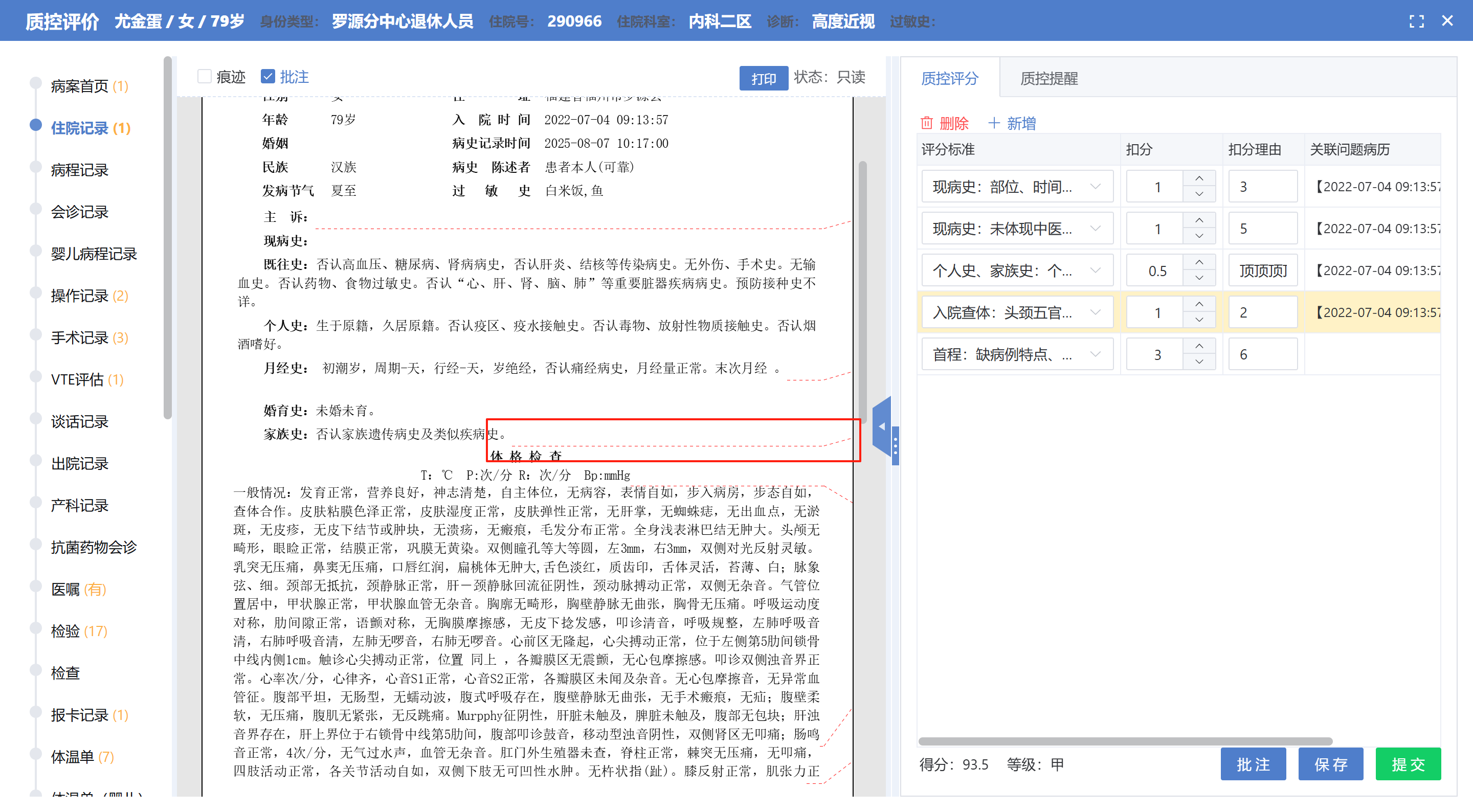Click the plus icon labeled 新增
This screenshot has height=812, width=1473.
994,123
